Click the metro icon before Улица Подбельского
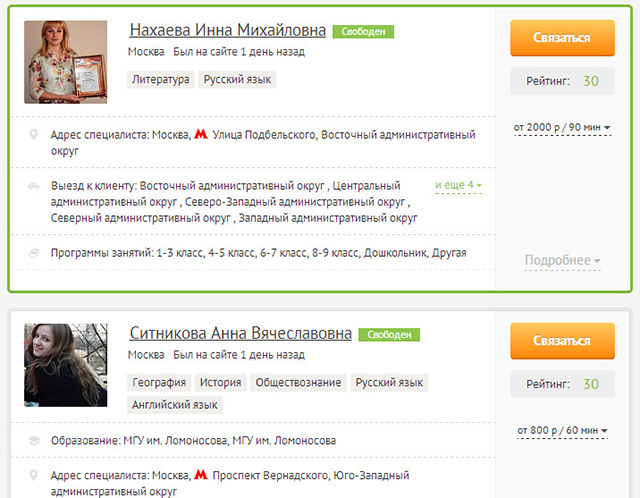 click(x=201, y=134)
